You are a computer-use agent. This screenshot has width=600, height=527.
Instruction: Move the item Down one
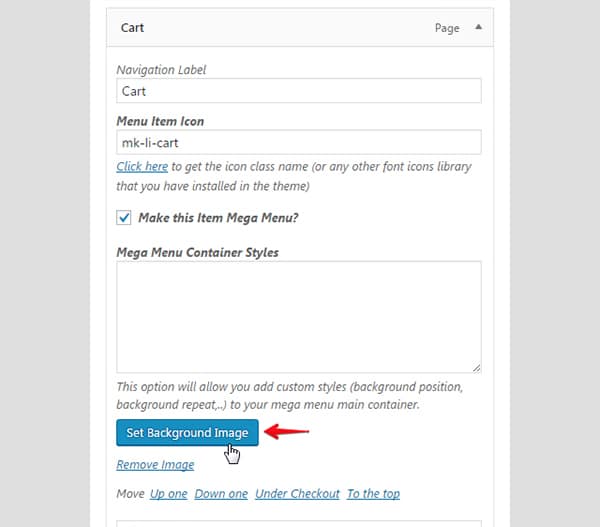tap(221, 494)
